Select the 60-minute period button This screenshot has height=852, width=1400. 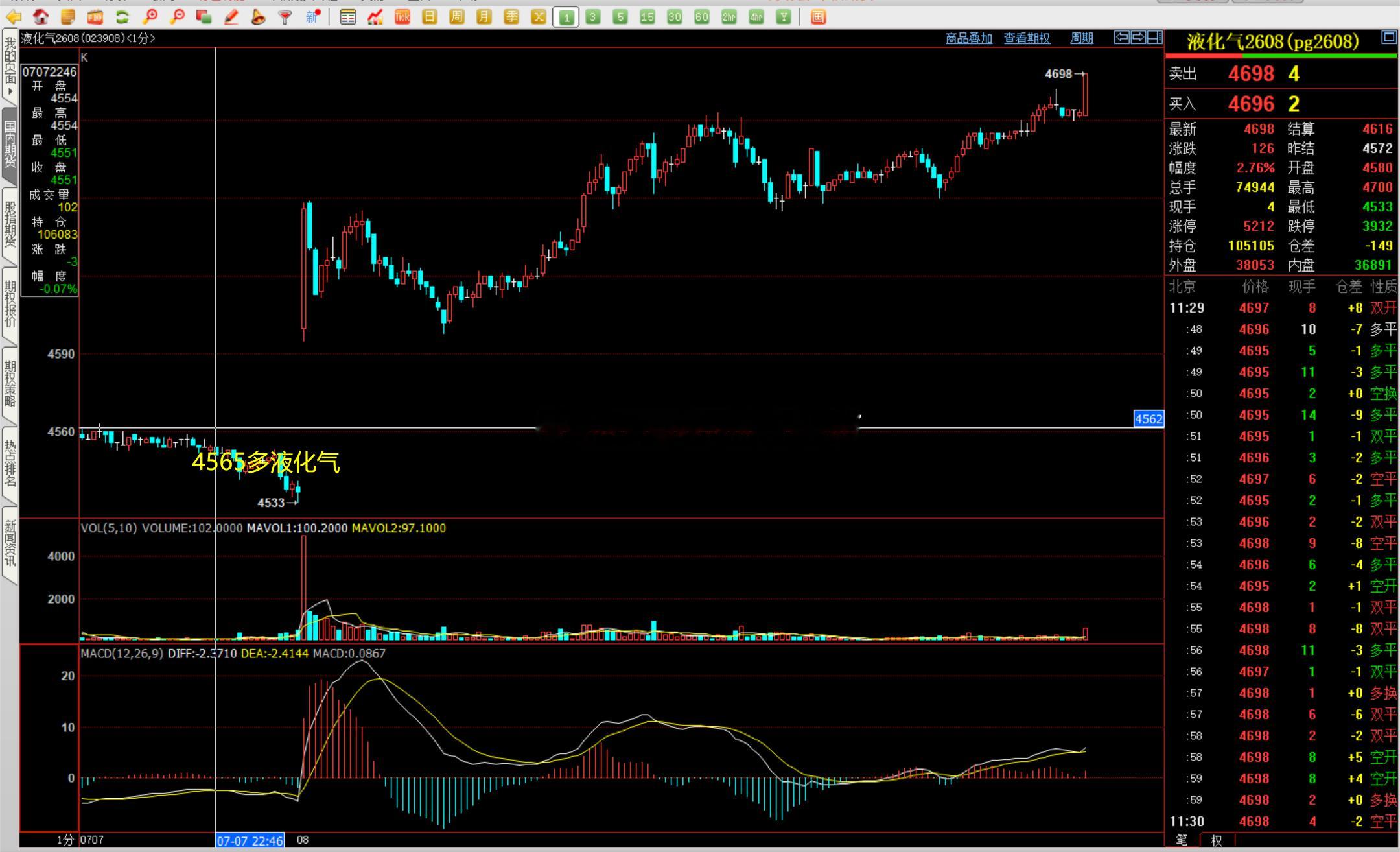701,17
